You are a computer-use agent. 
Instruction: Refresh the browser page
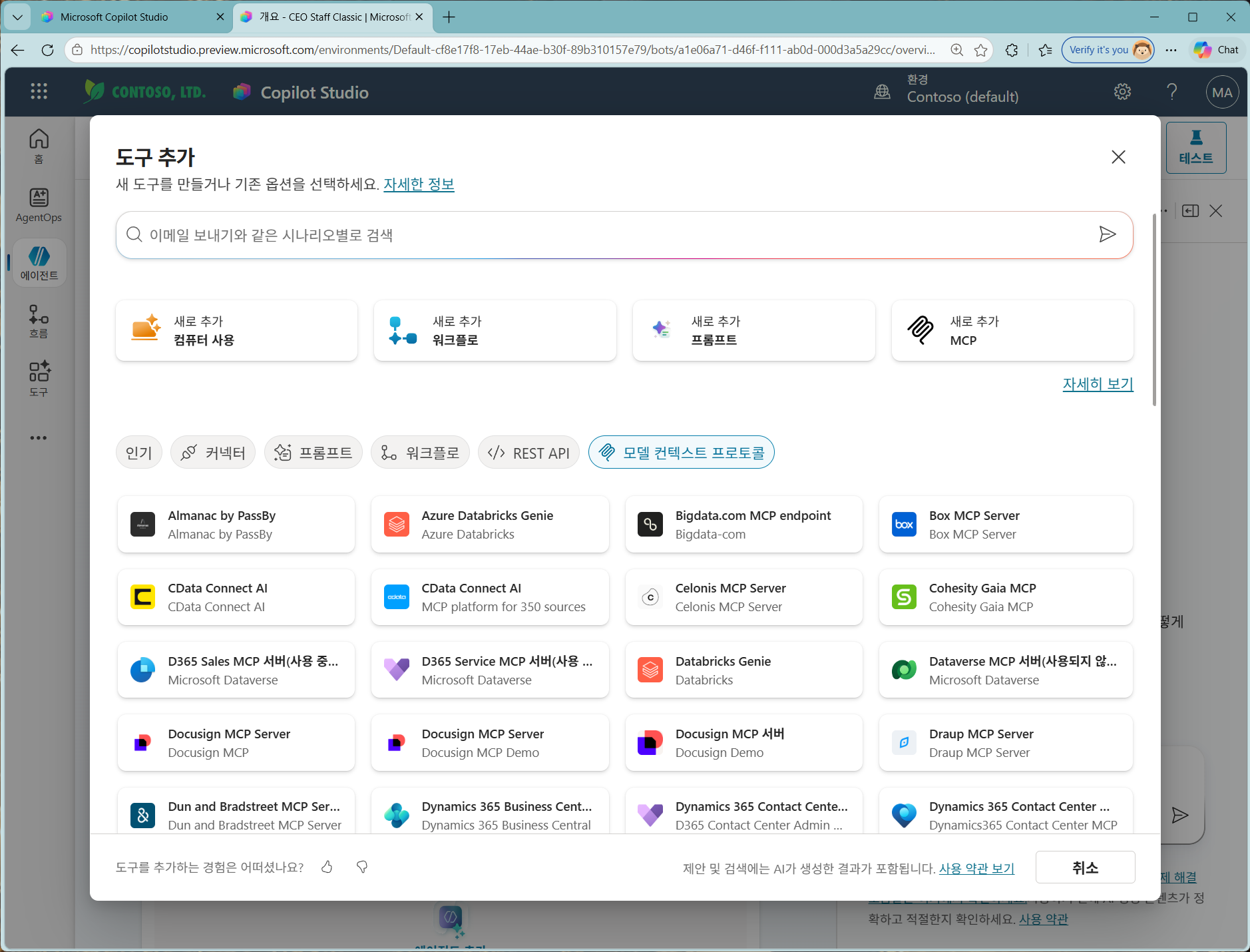(x=47, y=50)
